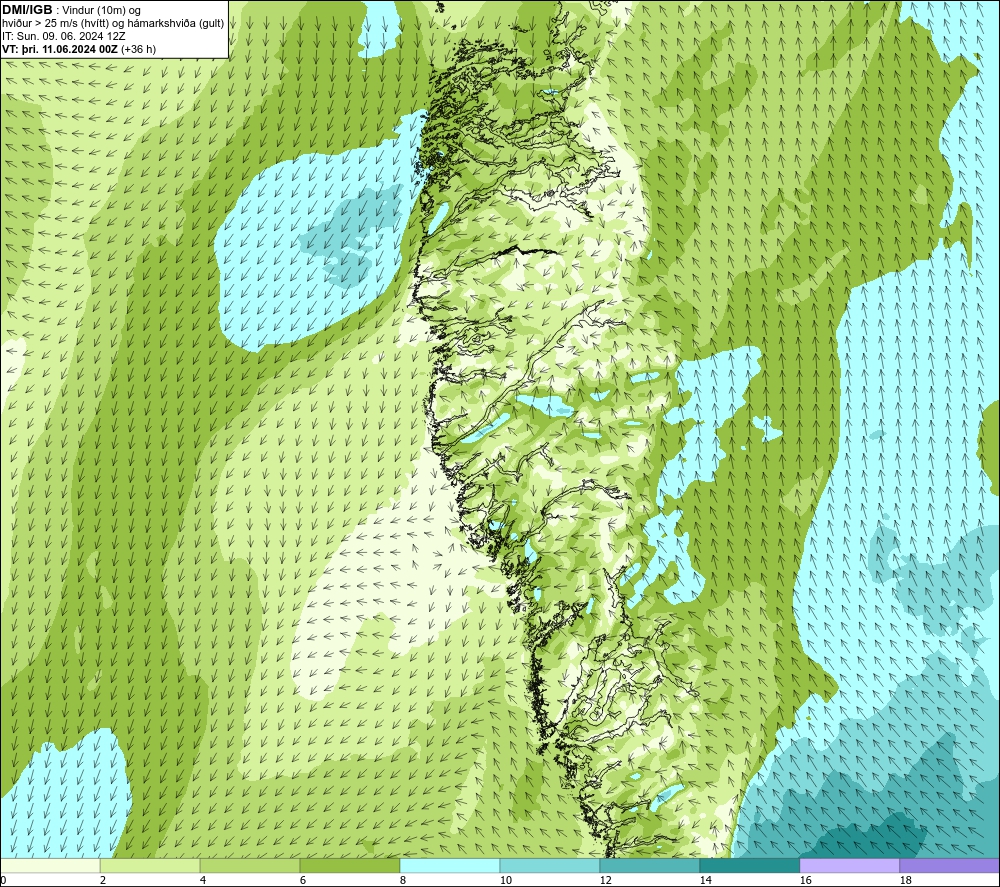The height and width of the screenshot is (887, 1000).
Task: Select the 16–18 m/s light purple swatch
Action: click(849, 866)
